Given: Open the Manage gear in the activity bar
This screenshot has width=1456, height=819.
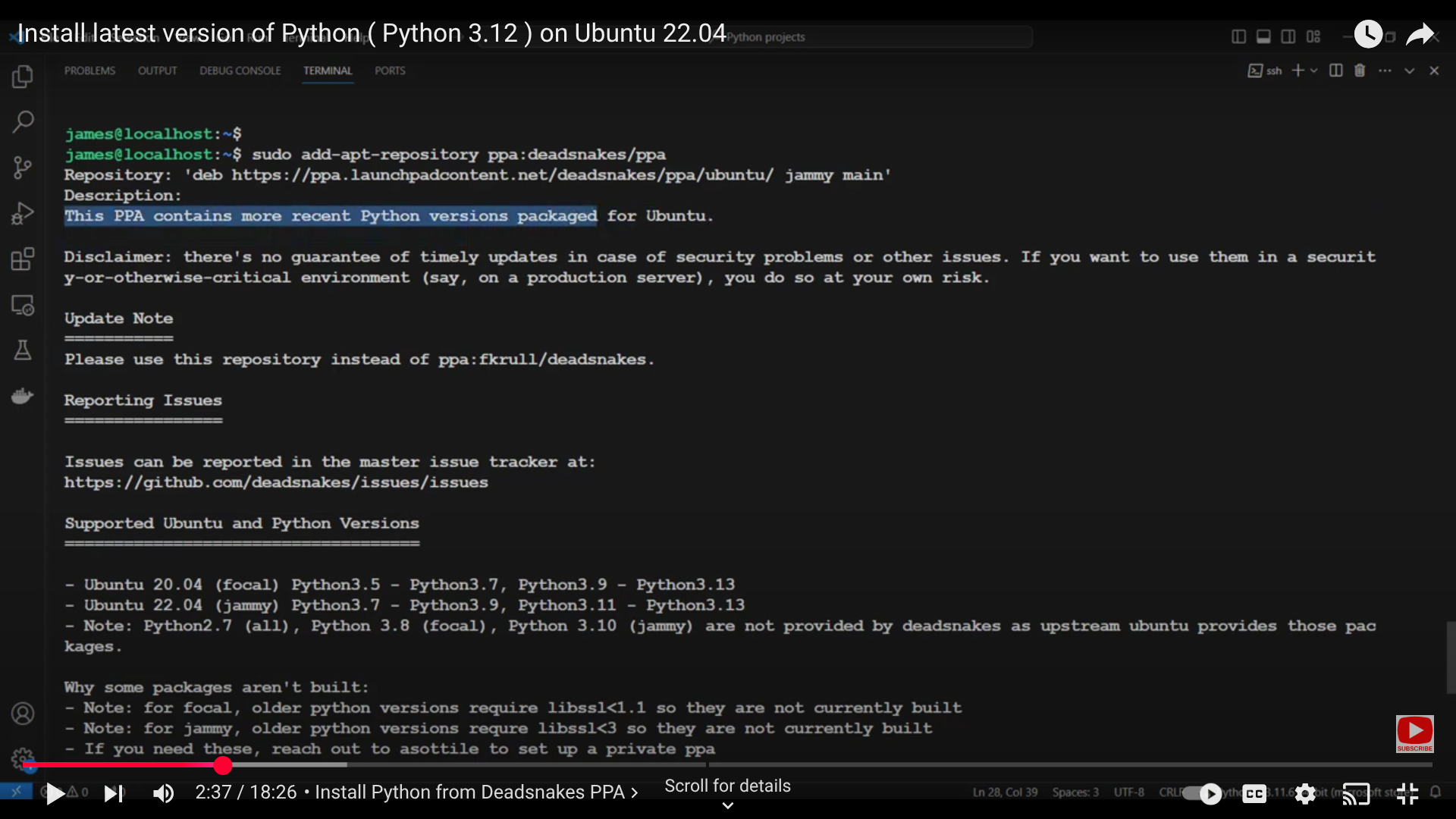Looking at the screenshot, I should [x=23, y=758].
